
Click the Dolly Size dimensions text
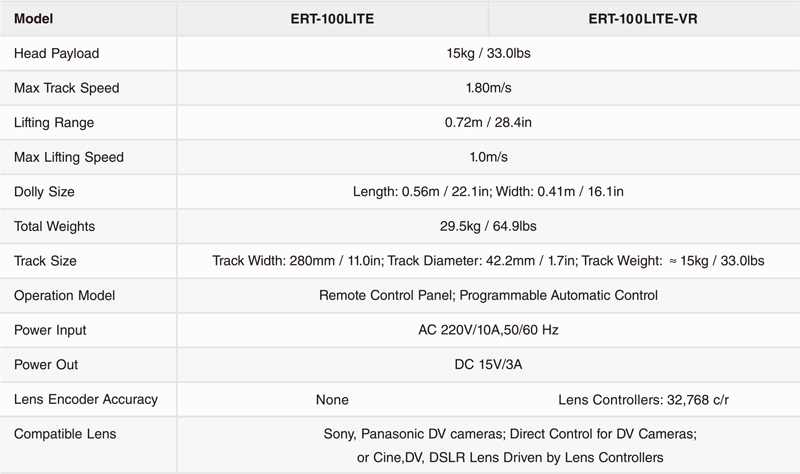point(488,192)
